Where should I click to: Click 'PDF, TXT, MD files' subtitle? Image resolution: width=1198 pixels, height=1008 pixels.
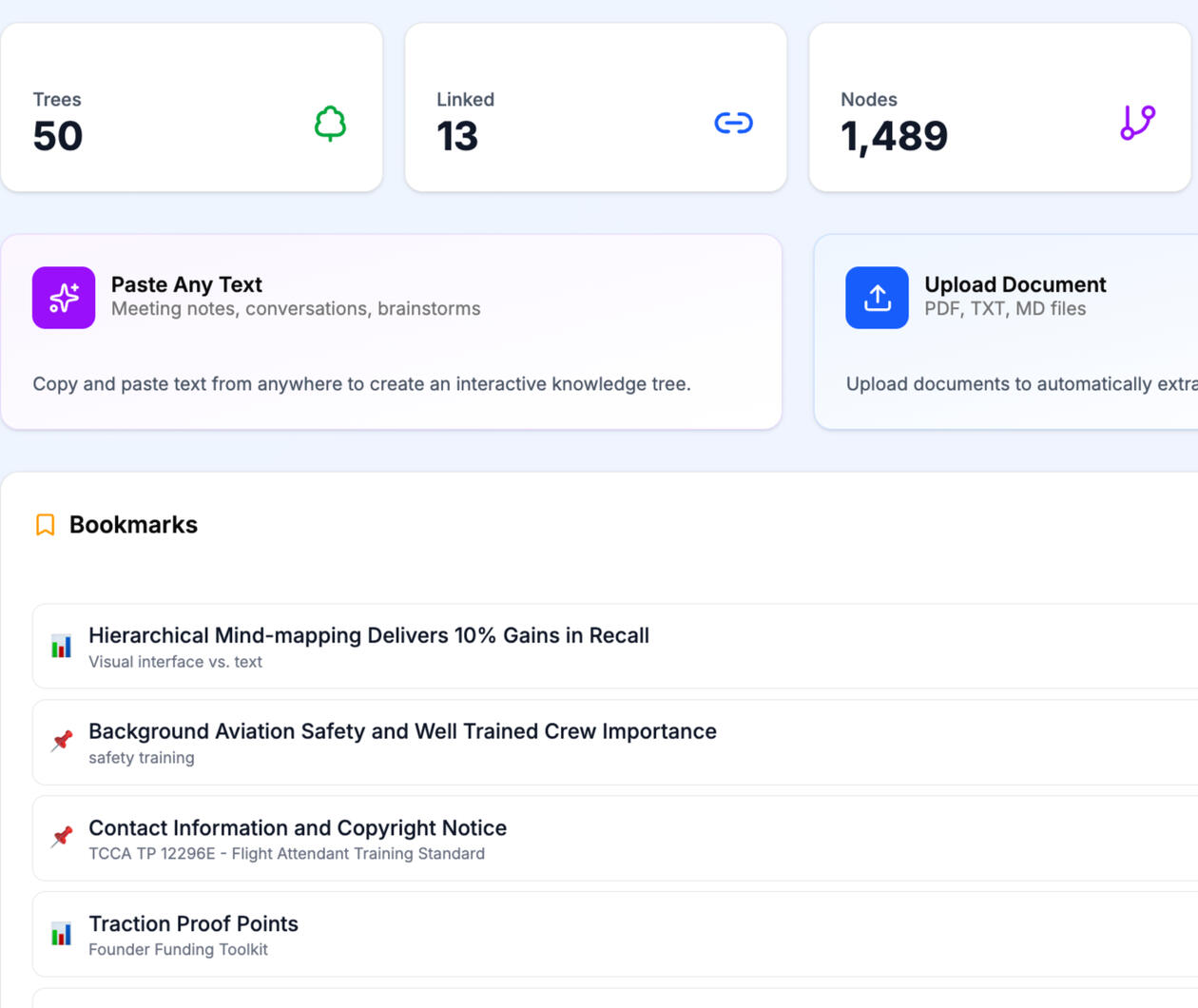click(1005, 309)
